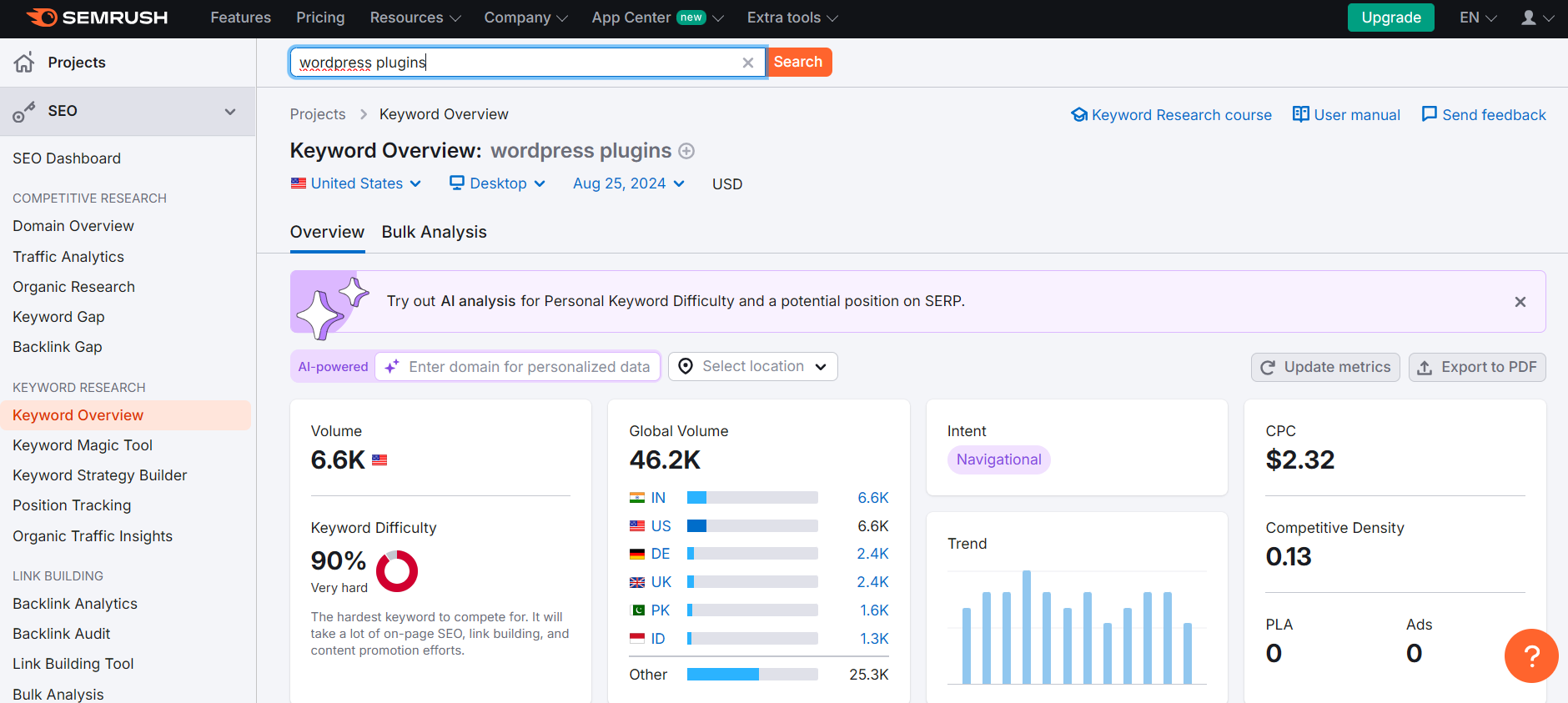Click the Semrush logo
This screenshot has height=703, width=1568.
pyautogui.click(x=97, y=18)
